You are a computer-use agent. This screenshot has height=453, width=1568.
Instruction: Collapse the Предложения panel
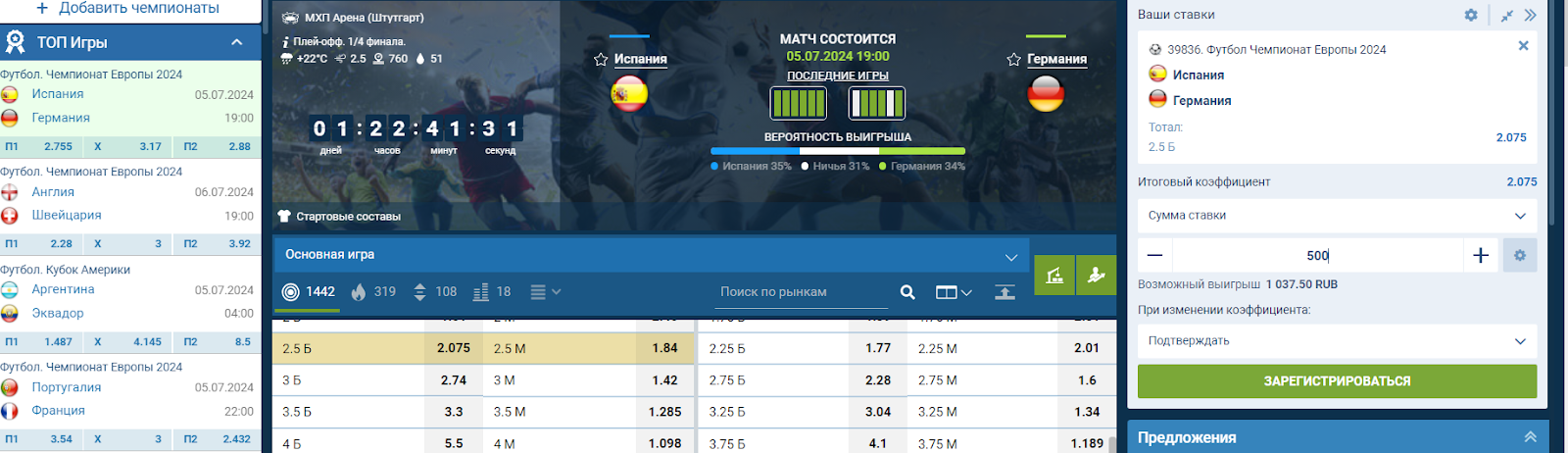click(1530, 437)
